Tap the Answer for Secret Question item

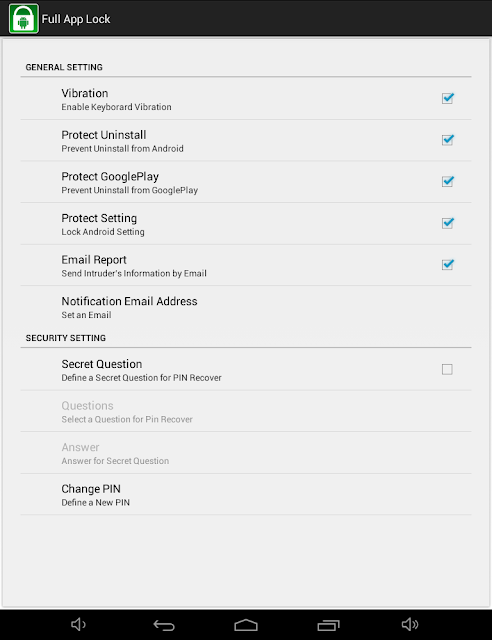coord(246,453)
